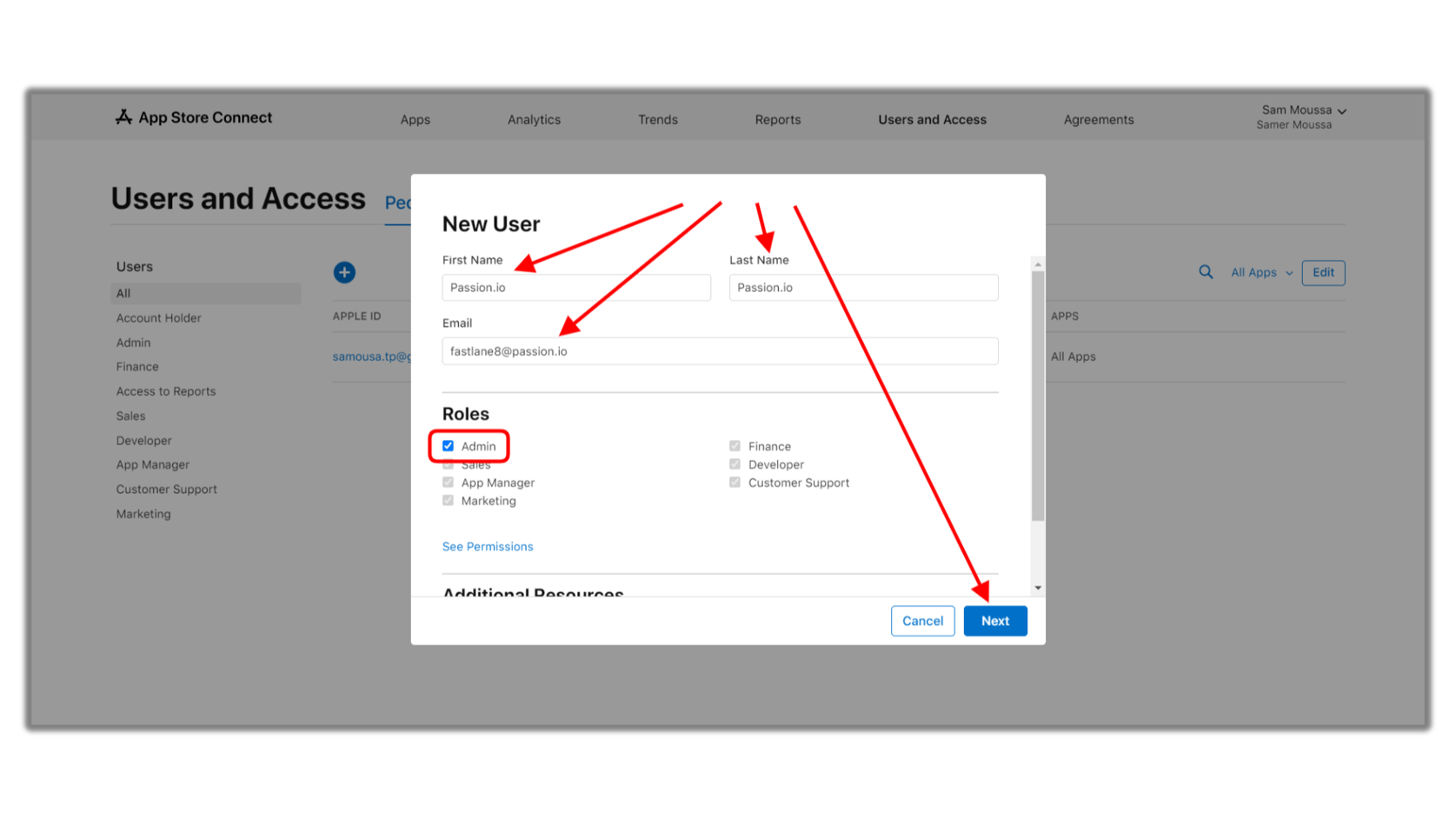Select Developer in Users sidebar
The image size is (1456, 819).
143,441
